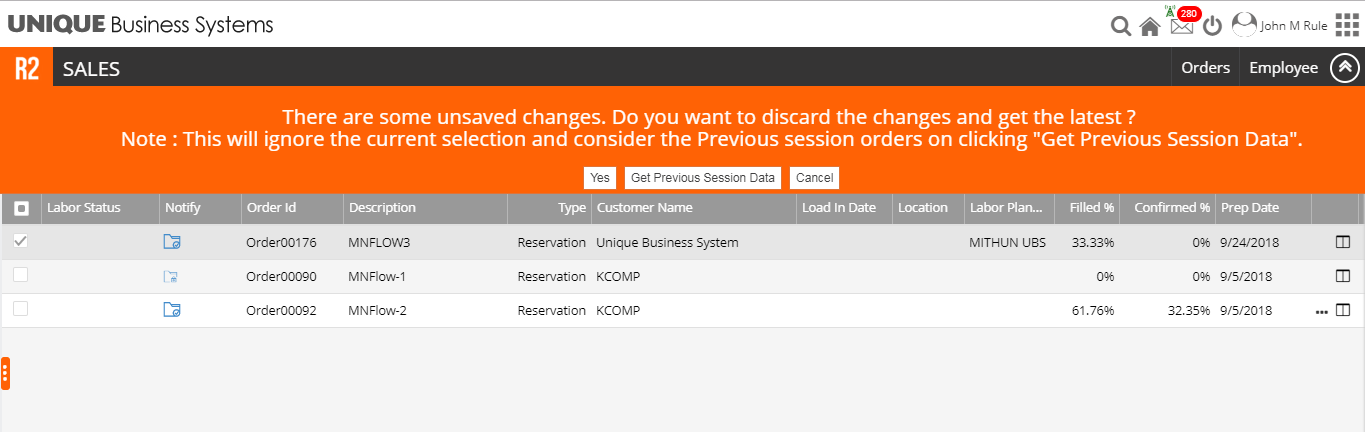Viewport: 1365px width, 432px height.
Task: Check the Order00092 row checkbox
Action: [21, 310]
